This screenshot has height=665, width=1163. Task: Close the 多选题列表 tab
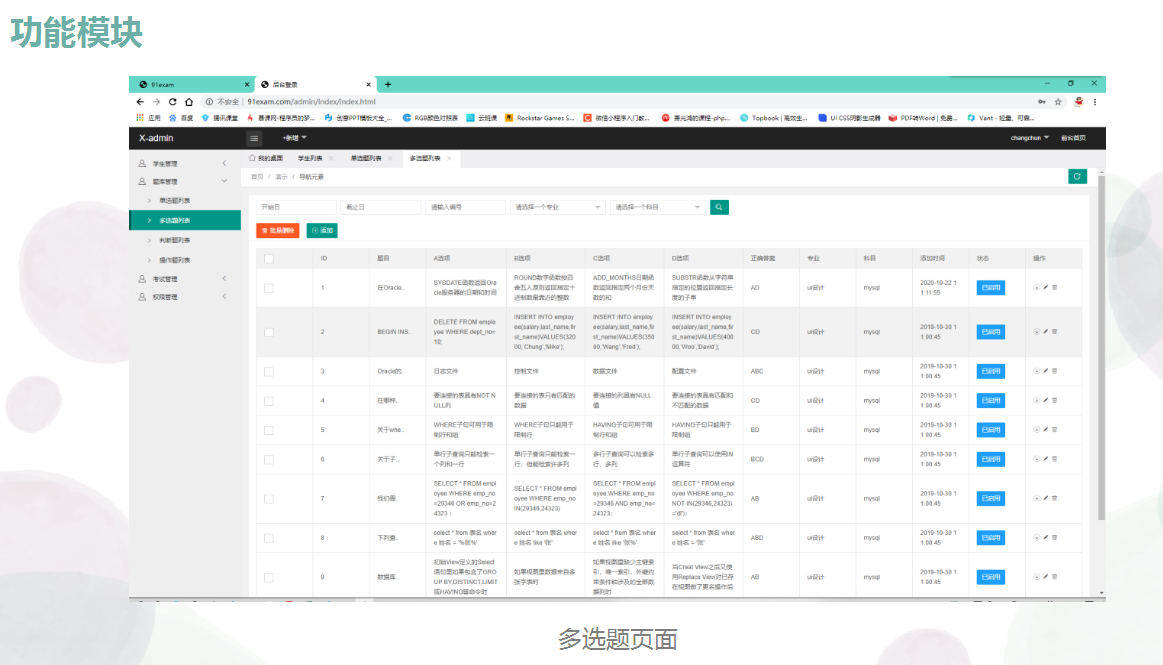449,158
